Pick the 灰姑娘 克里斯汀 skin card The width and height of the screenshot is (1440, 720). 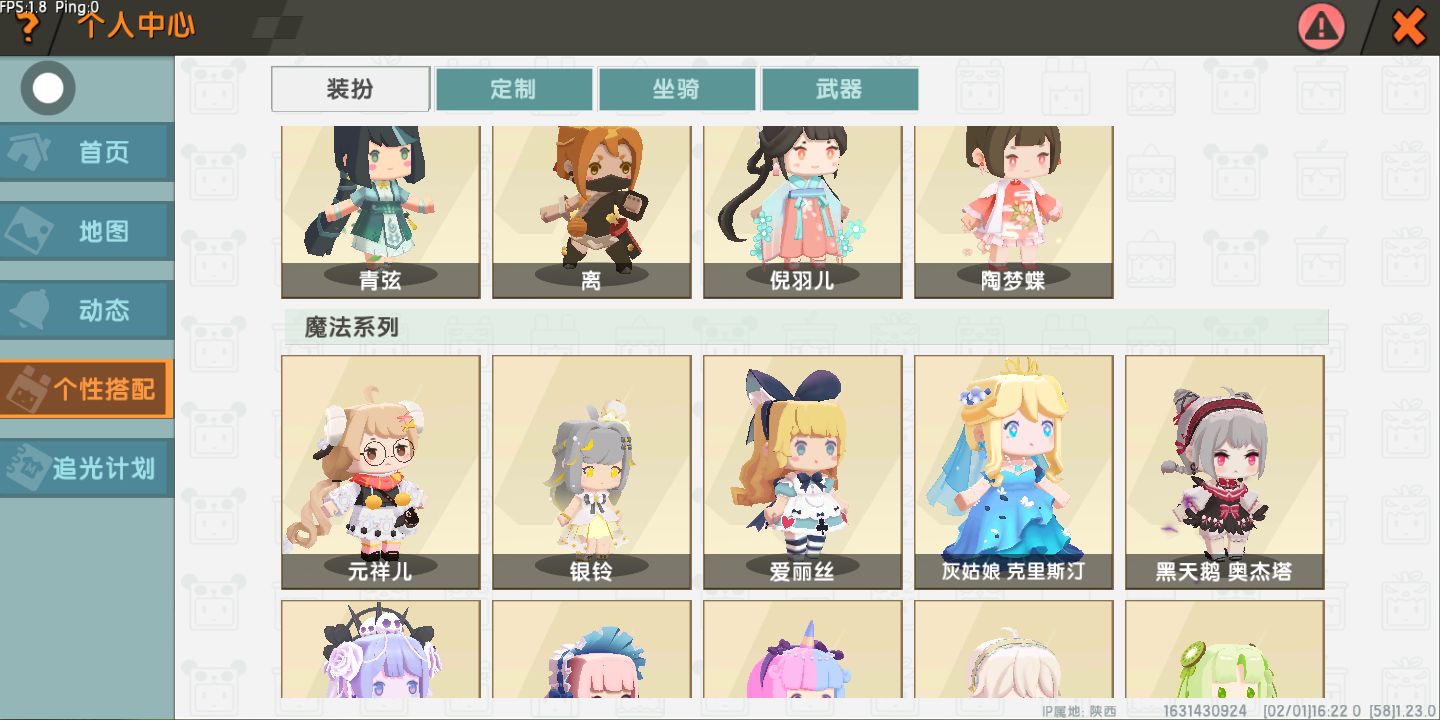click(1014, 472)
